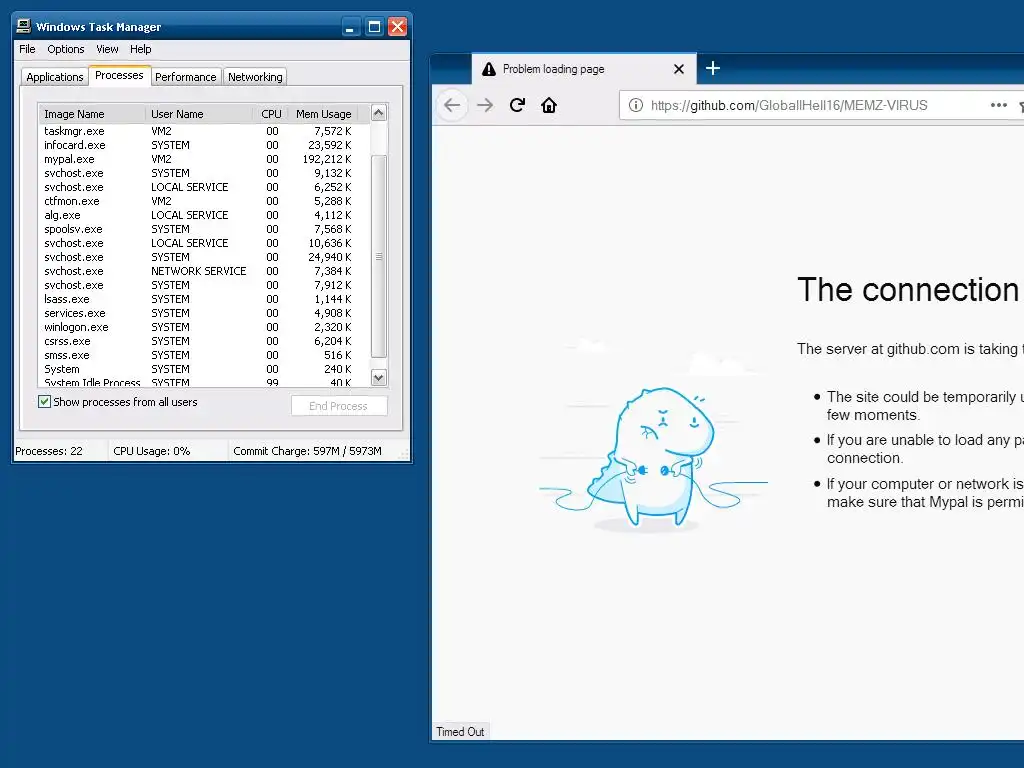Click the browser Forward arrow button
Viewport: 1024px width, 768px height.
click(x=485, y=105)
